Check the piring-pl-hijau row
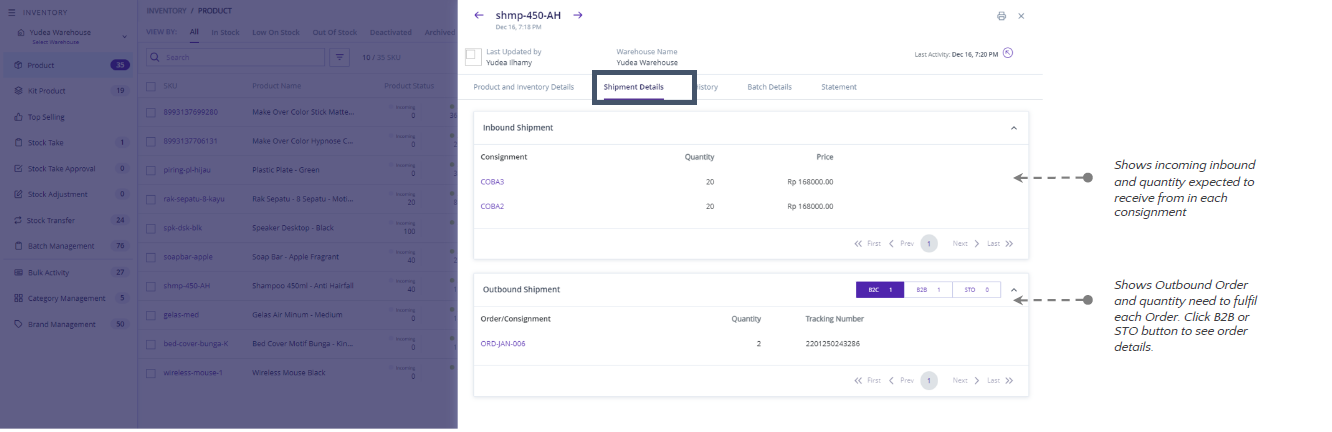Image resolution: width=1332 pixels, height=432 pixels. tap(151, 170)
